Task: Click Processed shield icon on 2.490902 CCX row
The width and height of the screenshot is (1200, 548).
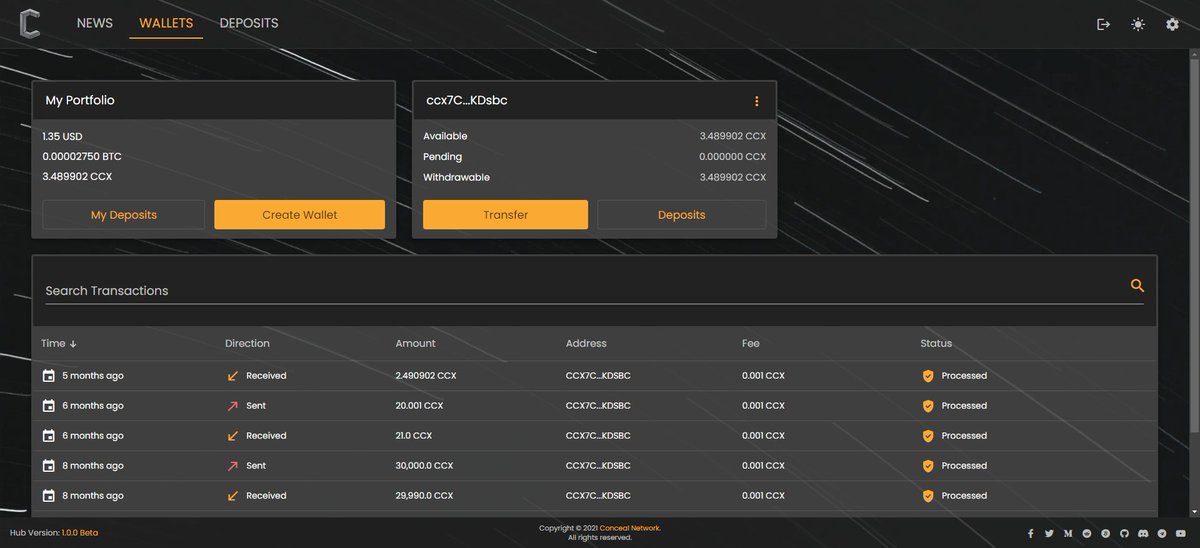Action: click(x=928, y=376)
